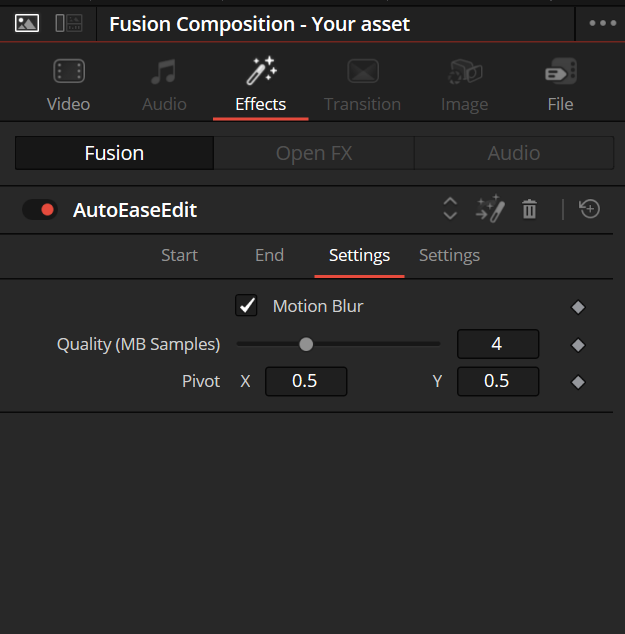The image size is (625, 634).
Task: Click the single viewer mode image icon
Action: tap(27, 23)
